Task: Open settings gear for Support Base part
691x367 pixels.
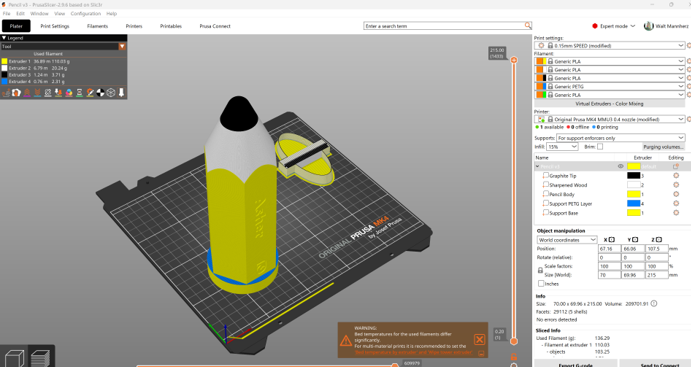Action: (x=676, y=213)
